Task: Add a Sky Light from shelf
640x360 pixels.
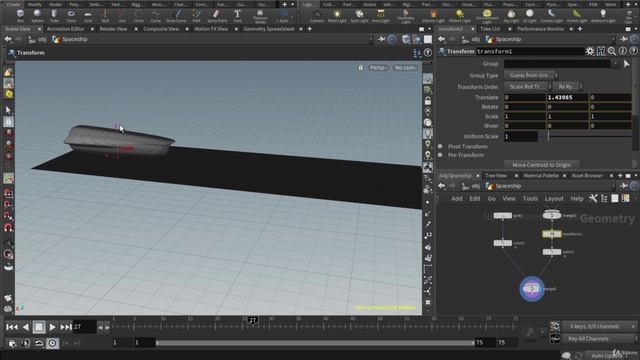Action: (511, 16)
